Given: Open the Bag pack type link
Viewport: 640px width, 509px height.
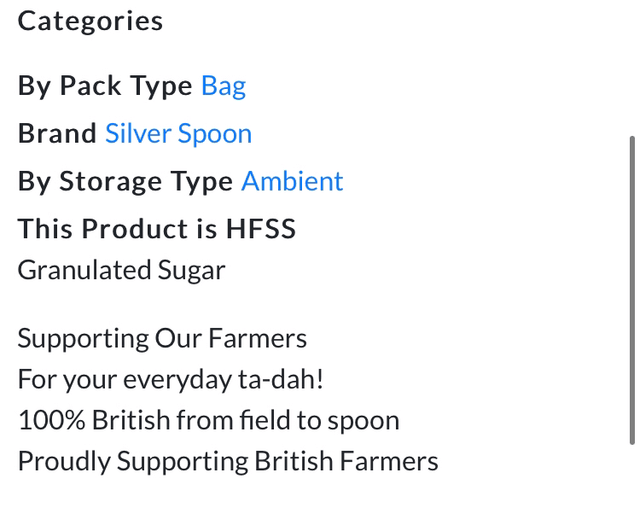Looking at the screenshot, I should point(223,86).
